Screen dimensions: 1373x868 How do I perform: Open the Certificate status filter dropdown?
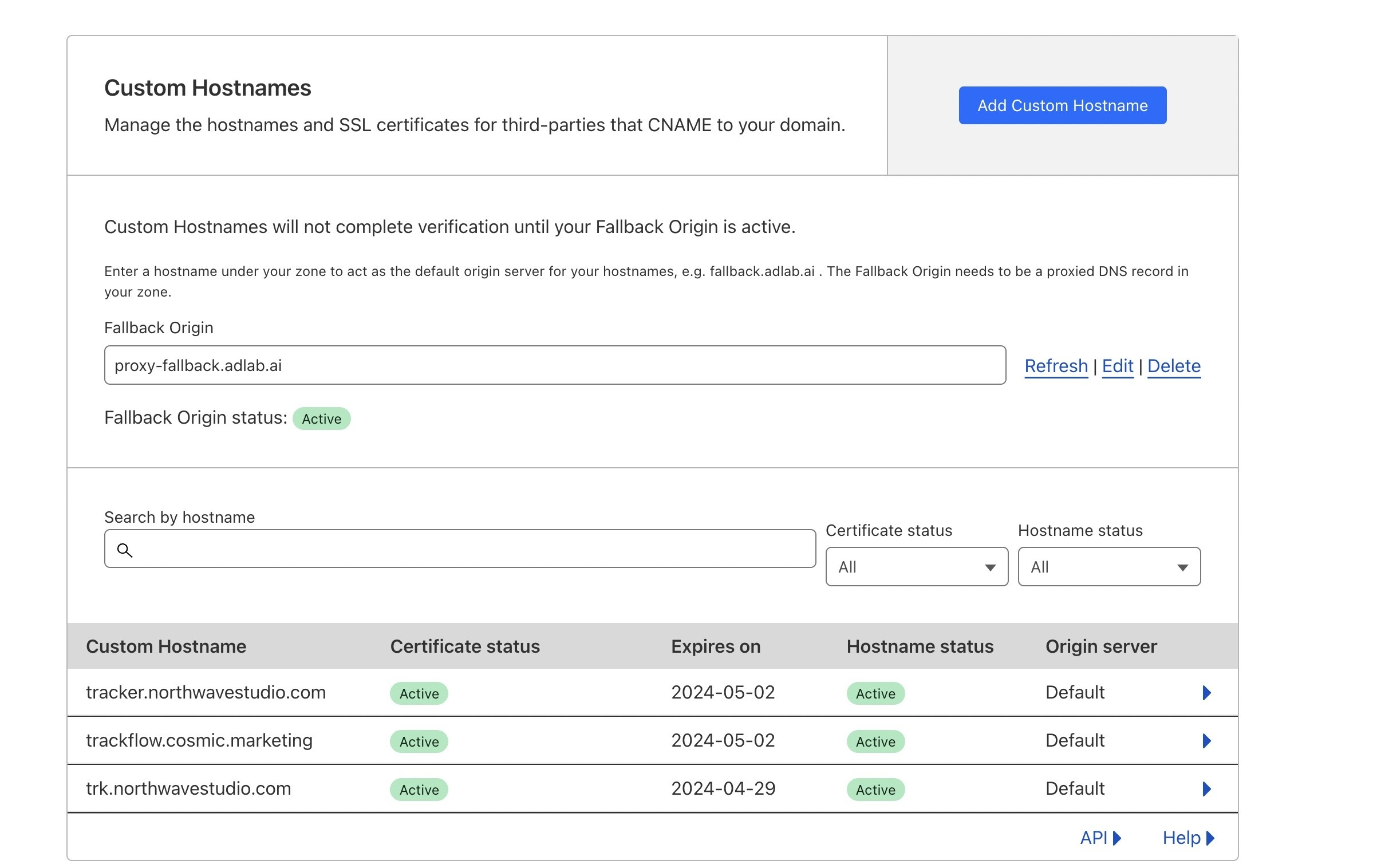(x=916, y=567)
